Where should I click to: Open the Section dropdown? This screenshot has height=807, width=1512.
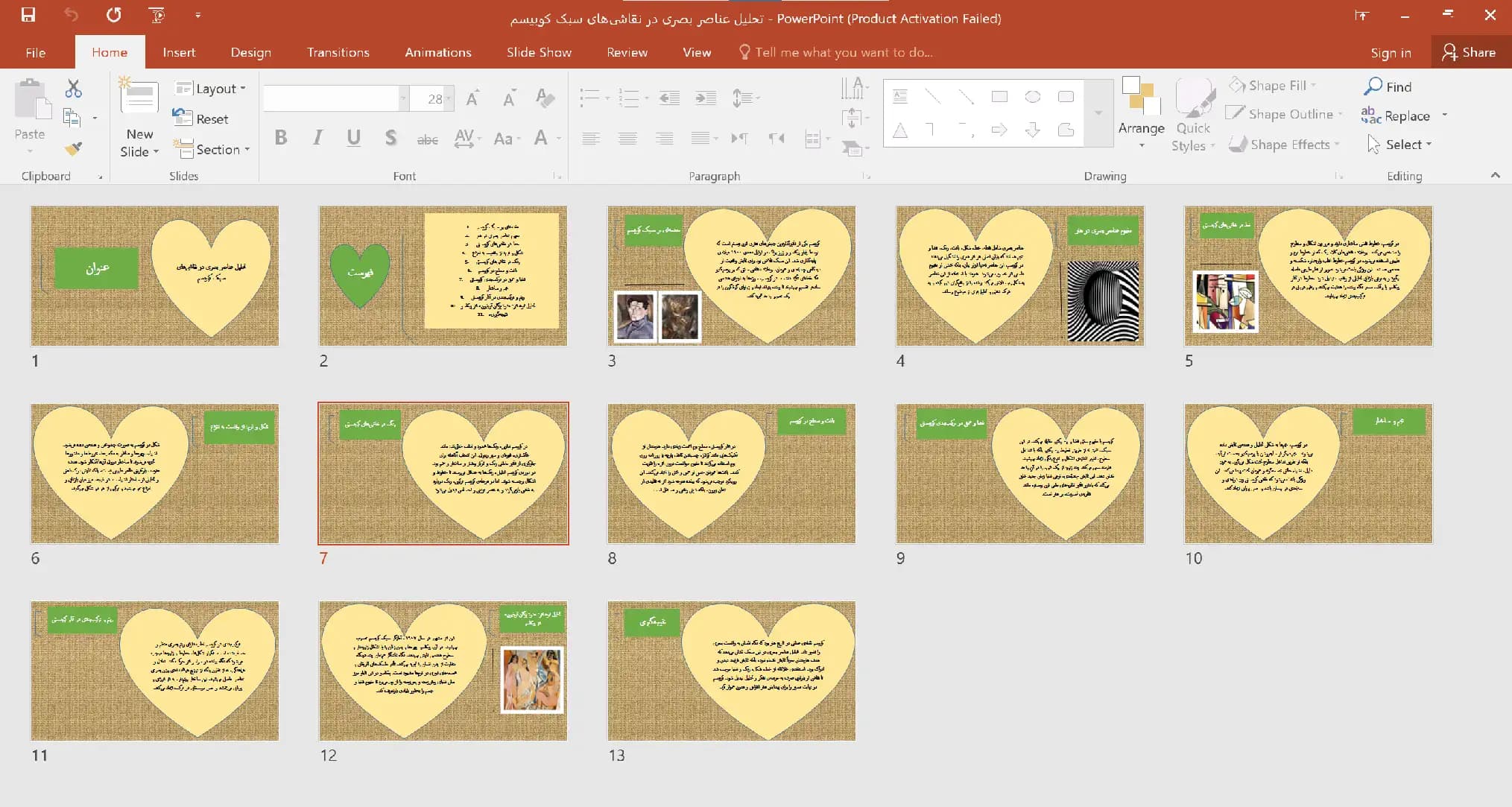click(212, 149)
